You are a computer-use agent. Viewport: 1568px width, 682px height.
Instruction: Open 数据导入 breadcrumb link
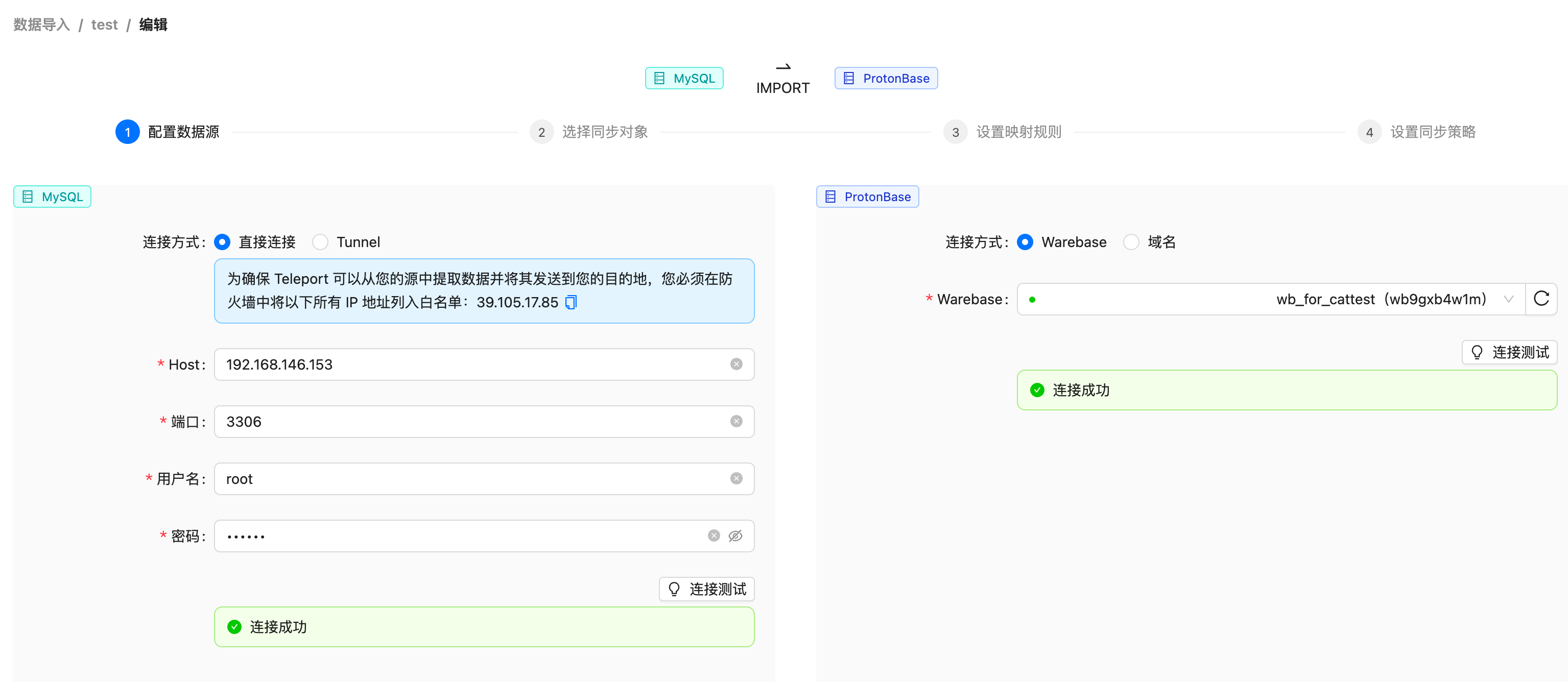[x=41, y=25]
